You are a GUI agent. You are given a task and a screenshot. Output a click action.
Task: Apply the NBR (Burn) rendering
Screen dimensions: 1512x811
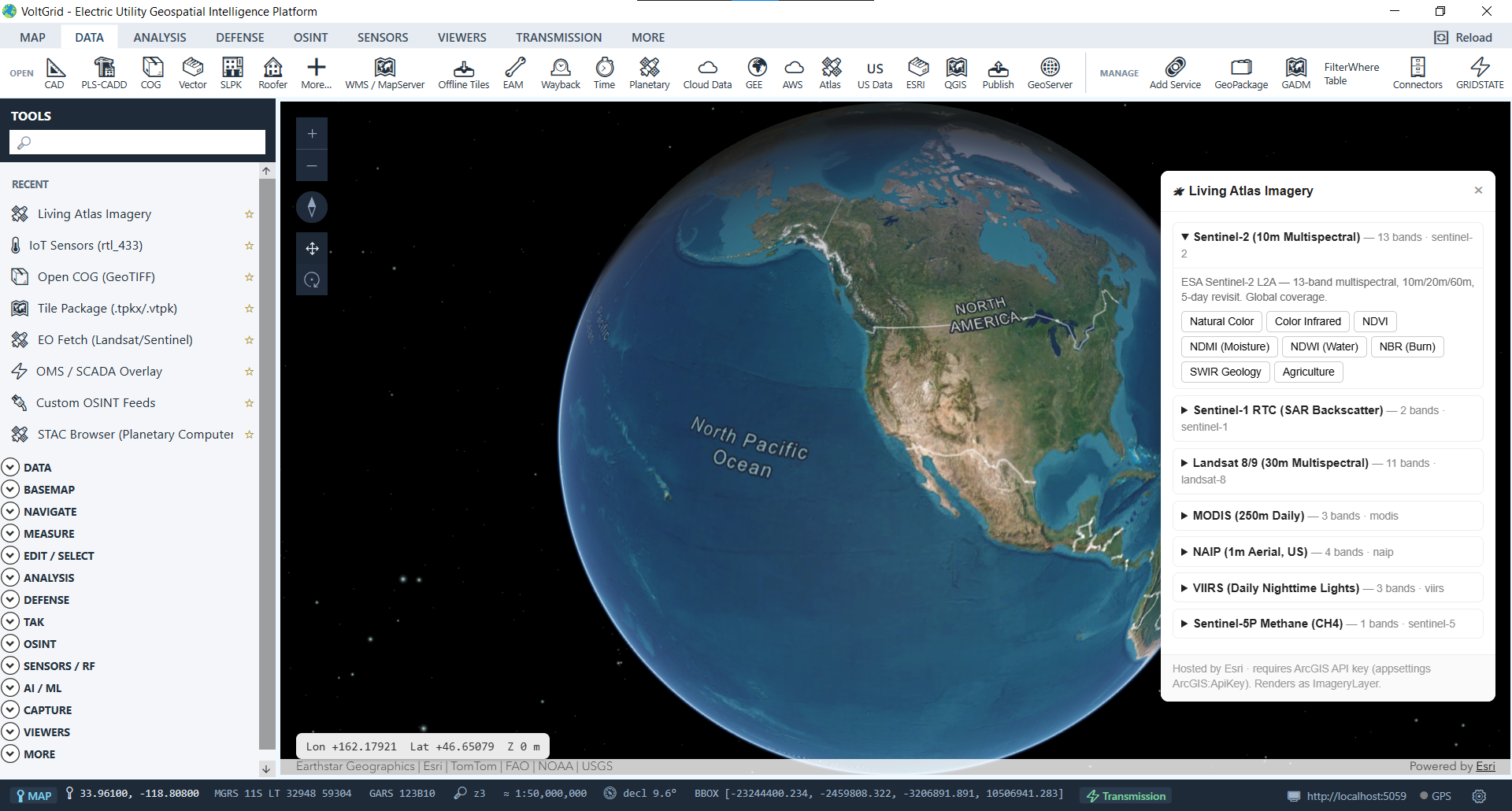[x=1407, y=346]
